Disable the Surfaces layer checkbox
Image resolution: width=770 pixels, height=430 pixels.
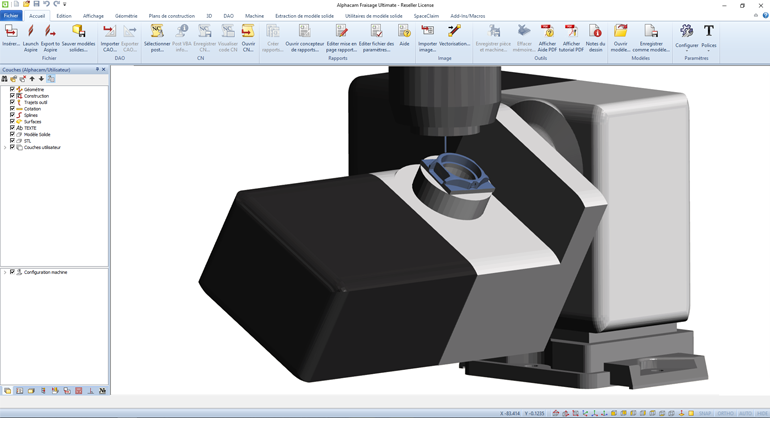pos(12,122)
